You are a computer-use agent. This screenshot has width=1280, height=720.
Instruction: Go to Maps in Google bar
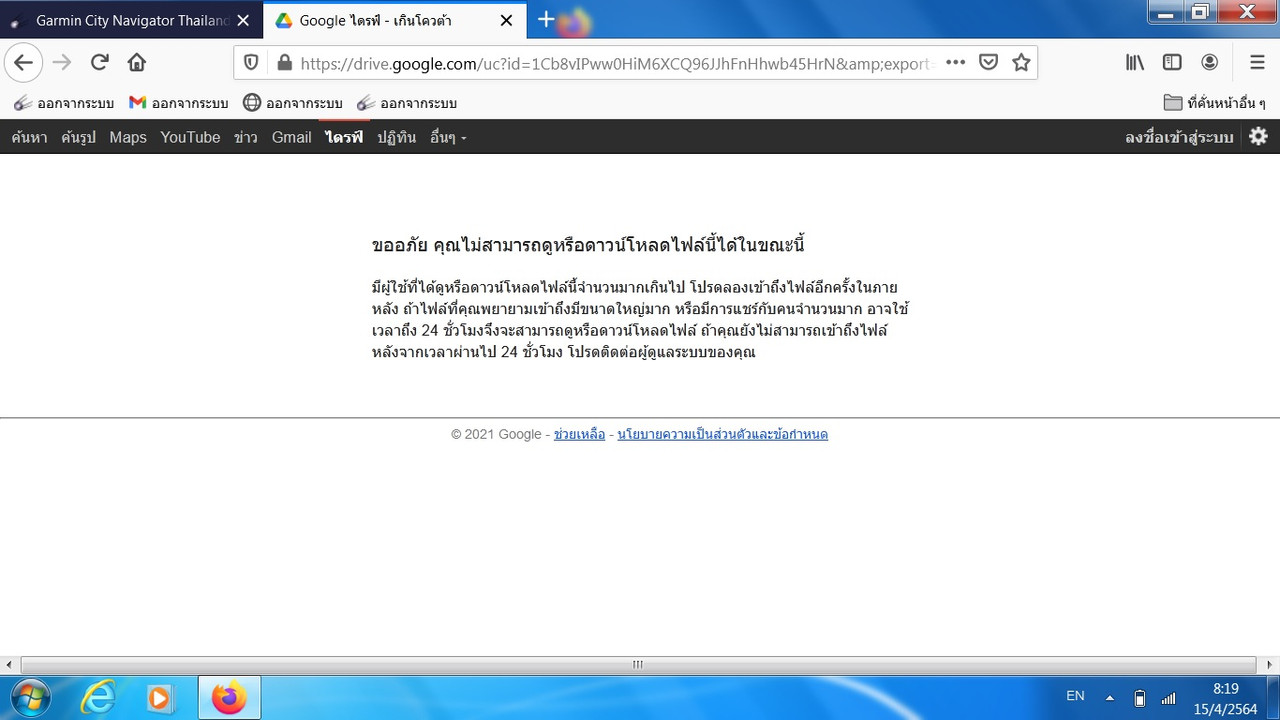pos(128,137)
